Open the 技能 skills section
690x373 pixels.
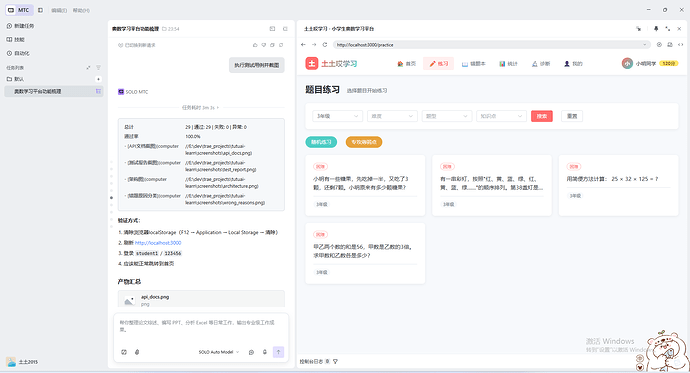click(x=16, y=40)
